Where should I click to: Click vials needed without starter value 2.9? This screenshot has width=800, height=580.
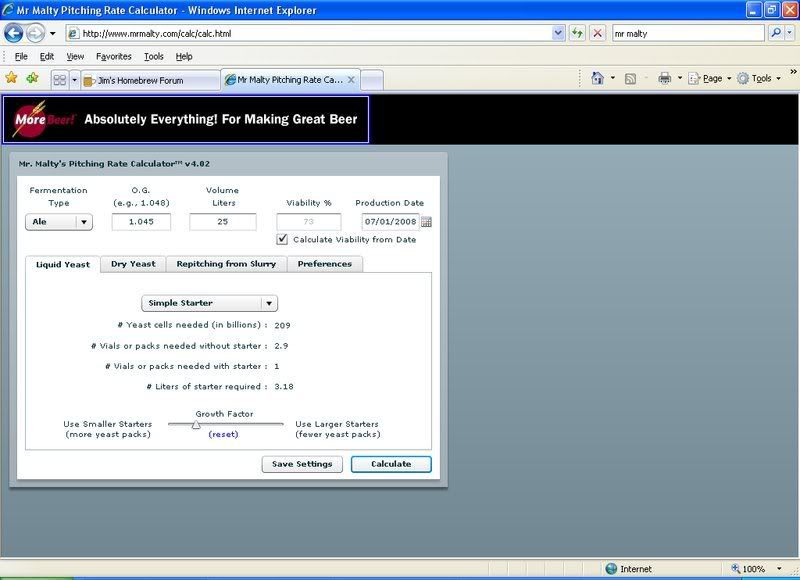click(x=281, y=346)
